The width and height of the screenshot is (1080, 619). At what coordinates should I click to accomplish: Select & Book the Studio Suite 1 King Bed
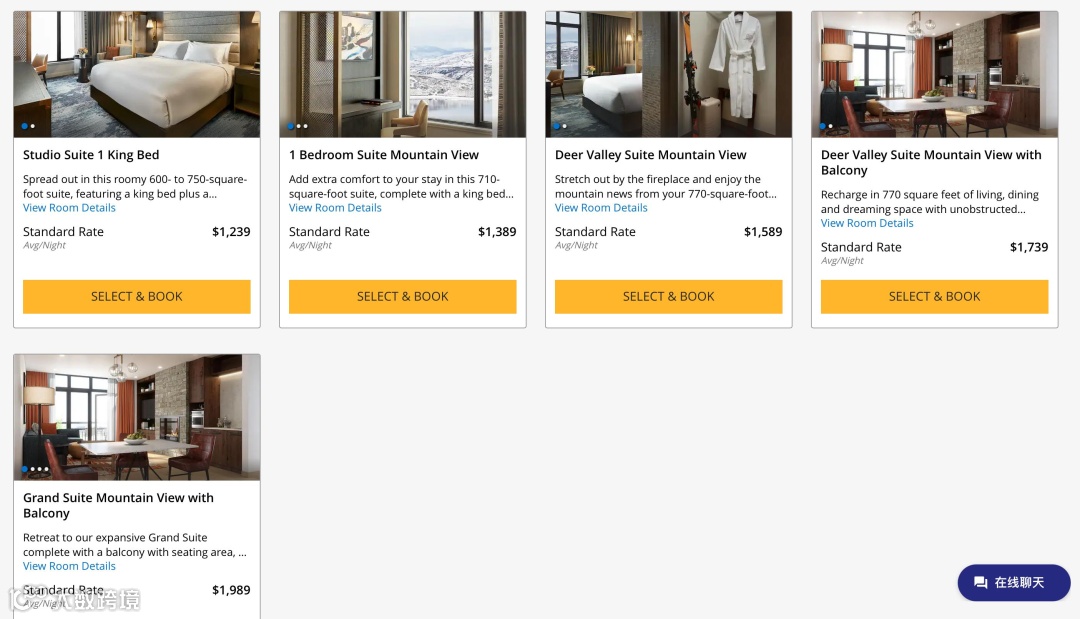(136, 296)
